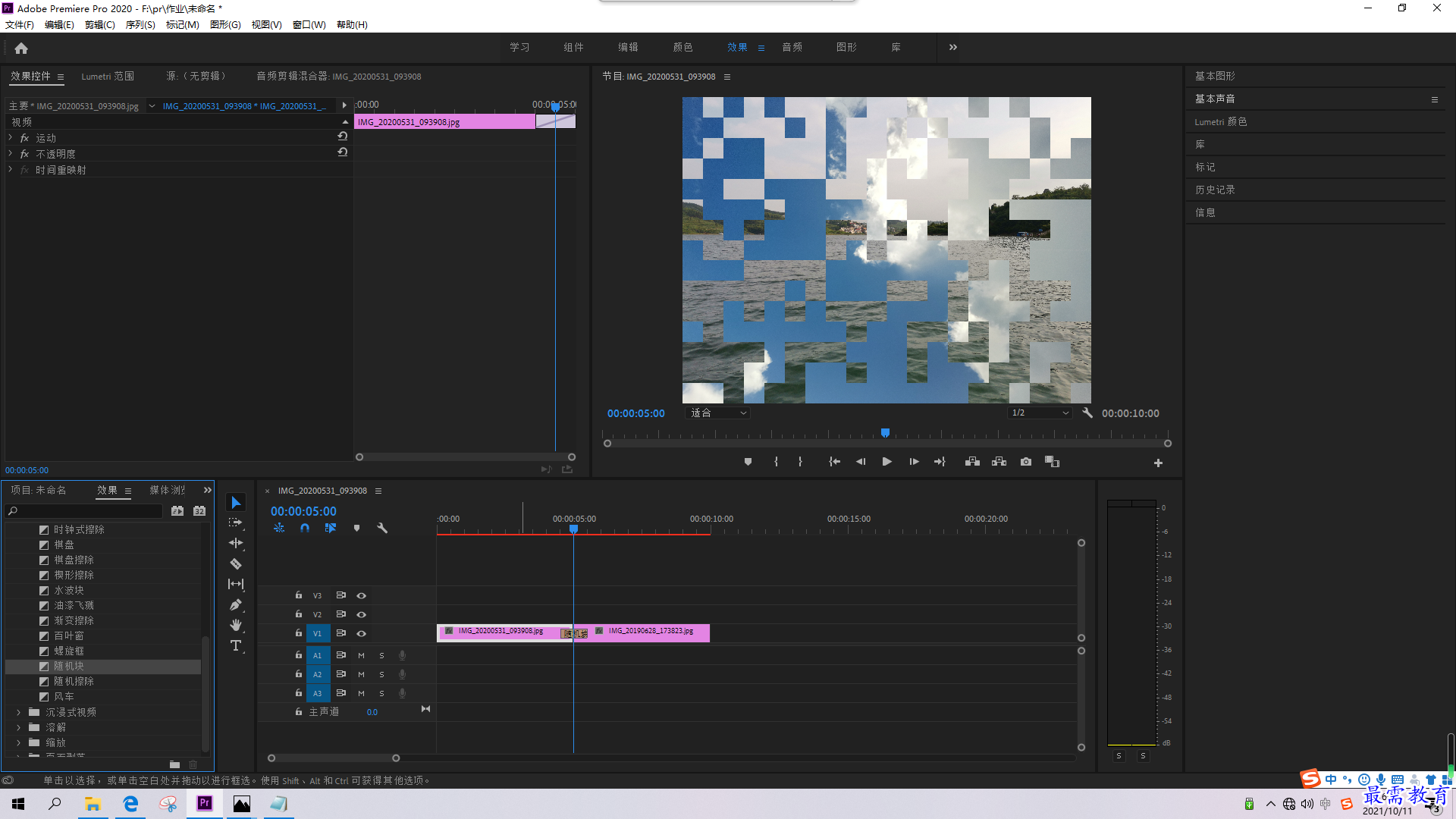Viewport: 1456px width, 819px height.
Task: Click Mark Out bracket button
Action: 800,462
